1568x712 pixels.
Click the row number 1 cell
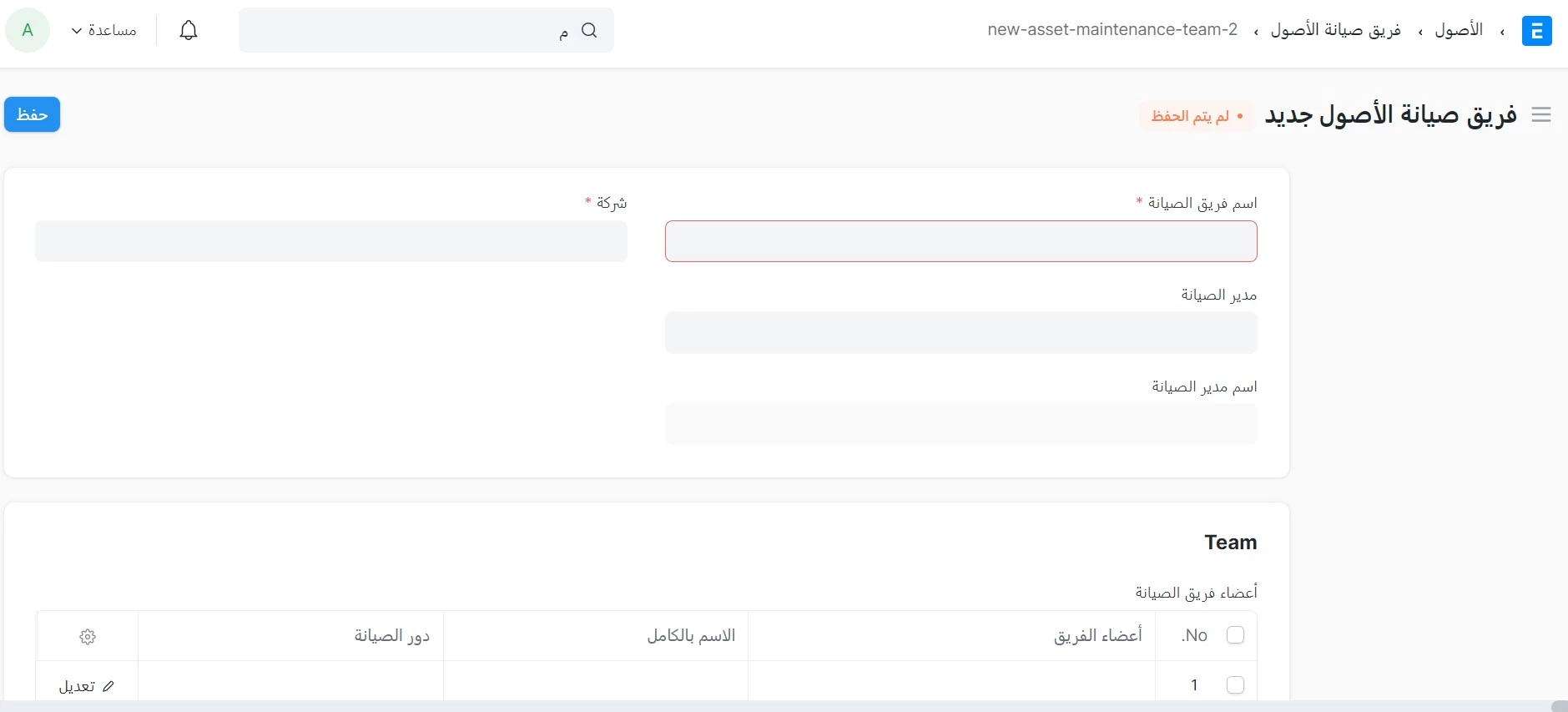pos(1194,685)
